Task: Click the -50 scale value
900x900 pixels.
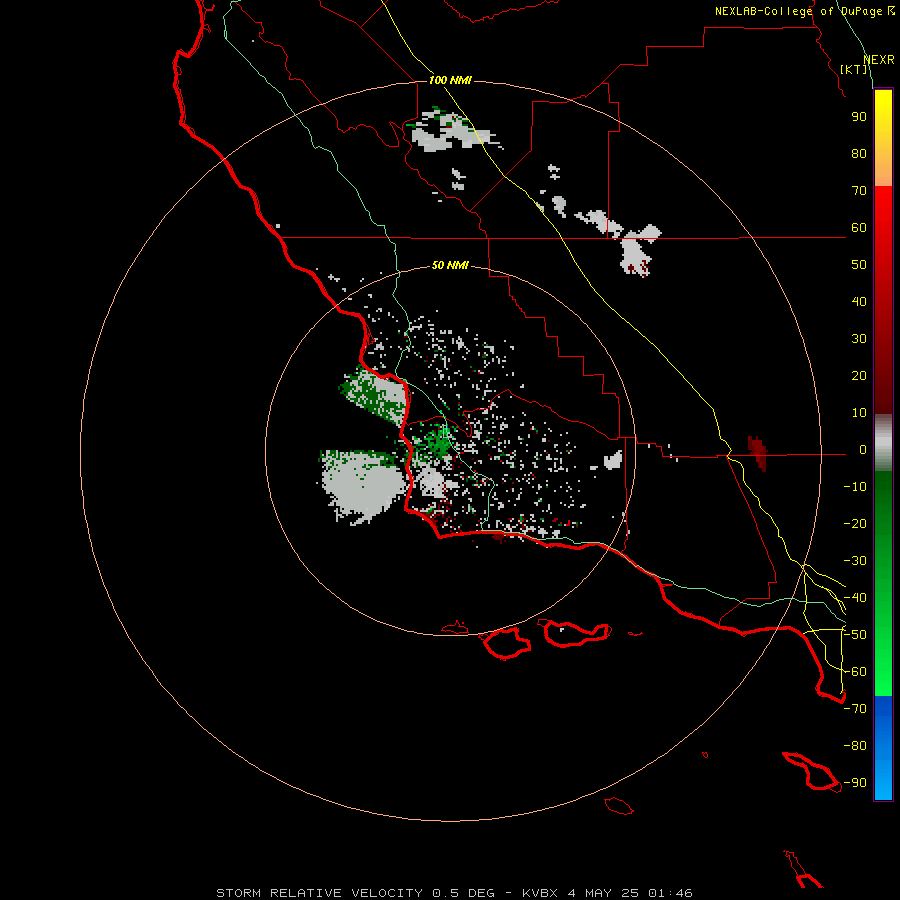Action: pos(855,635)
